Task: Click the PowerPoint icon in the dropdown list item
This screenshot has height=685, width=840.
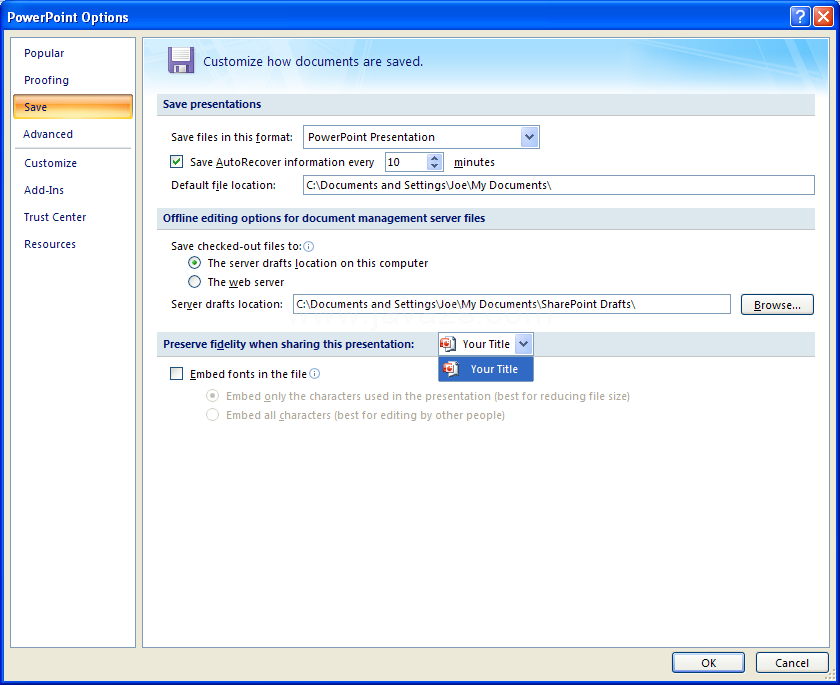Action: 451,369
